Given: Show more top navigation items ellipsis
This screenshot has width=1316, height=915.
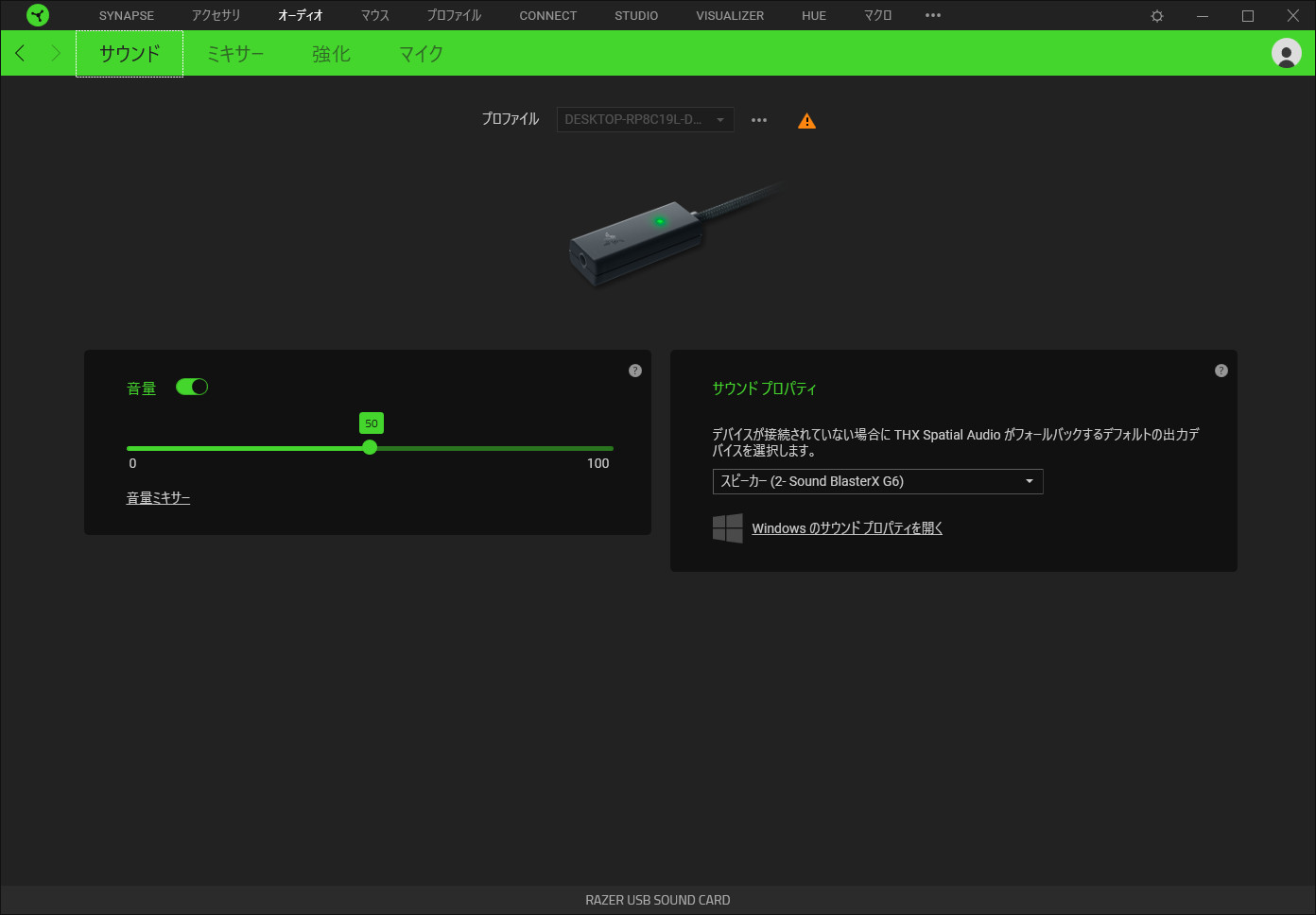Looking at the screenshot, I should click(x=933, y=15).
